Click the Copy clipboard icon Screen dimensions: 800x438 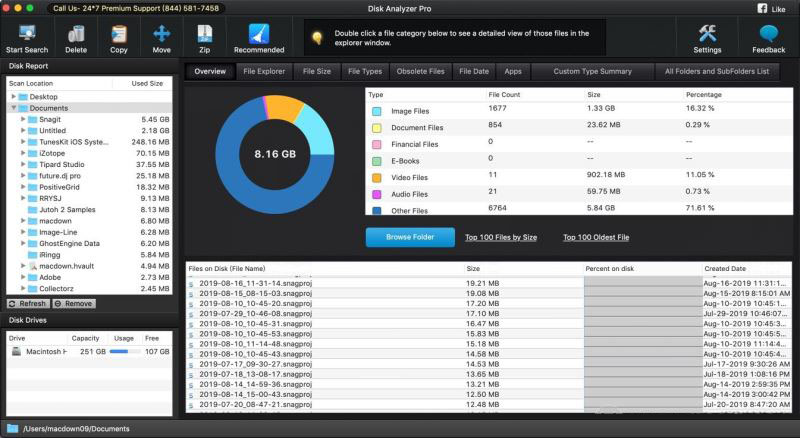[119, 34]
